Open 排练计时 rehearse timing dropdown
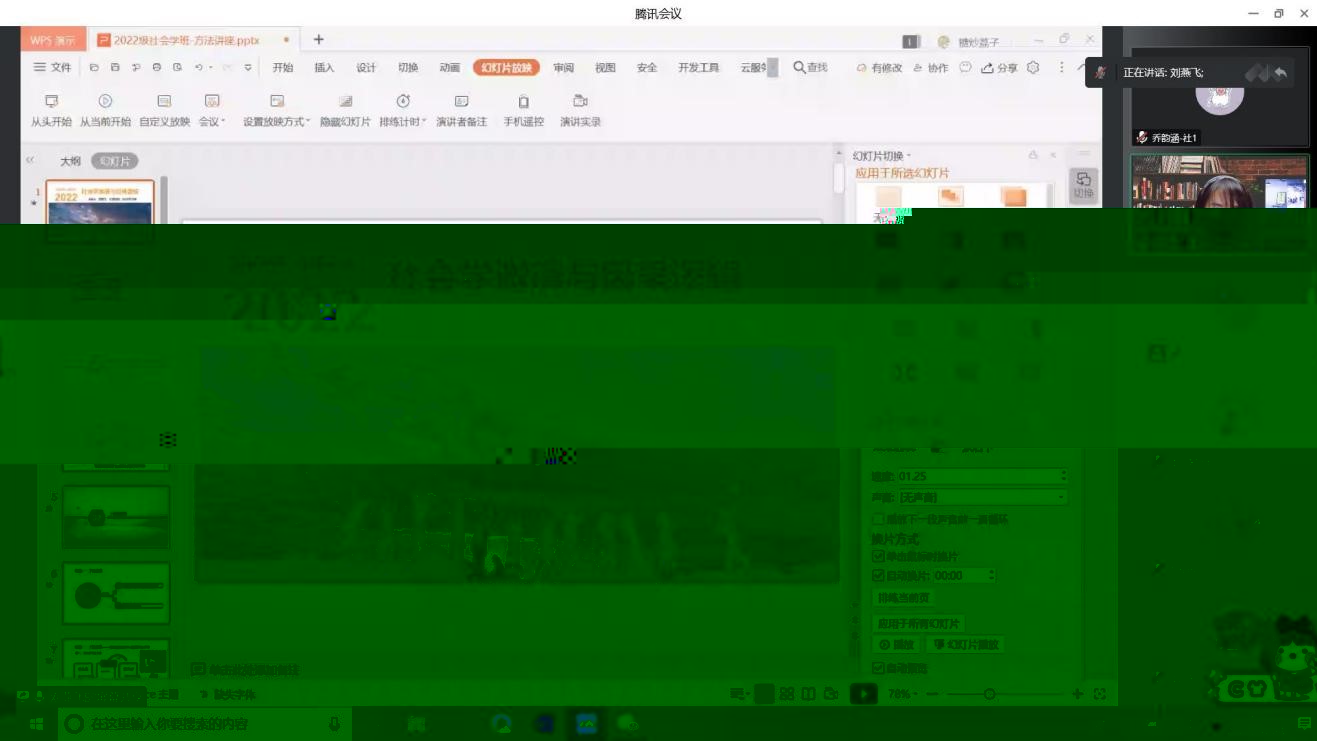Image resolution: width=1317 pixels, height=741 pixels. click(403, 110)
